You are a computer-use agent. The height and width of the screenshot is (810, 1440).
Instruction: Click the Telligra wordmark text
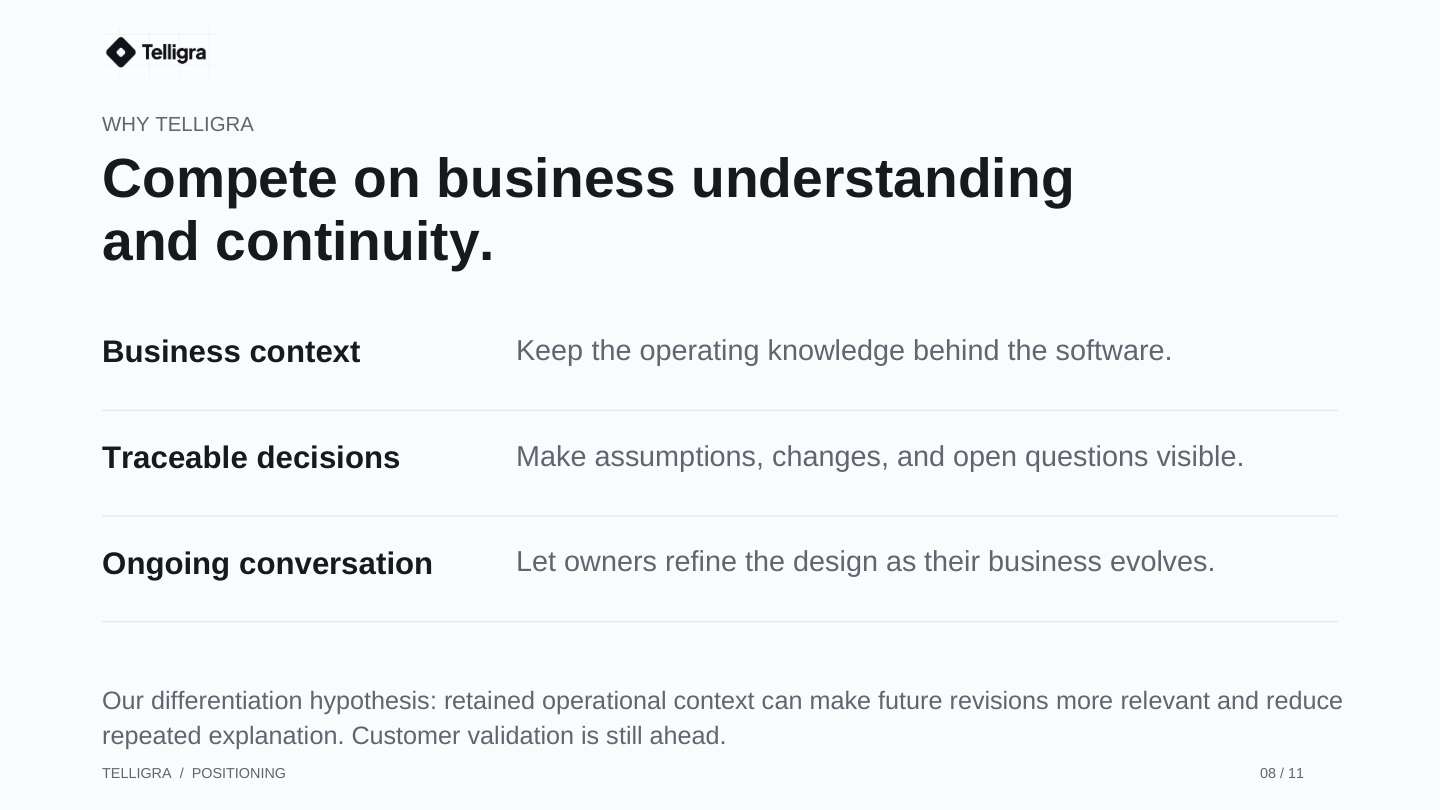[x=174, y=52]
